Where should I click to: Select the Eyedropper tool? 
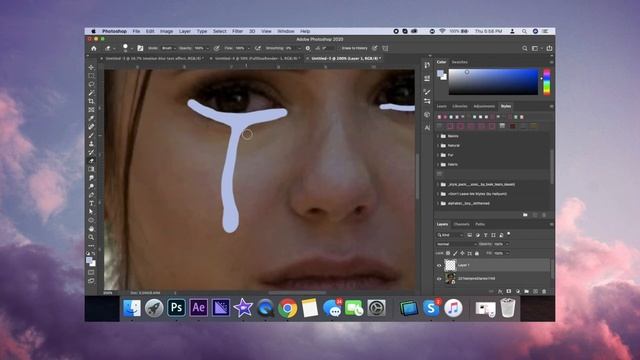pyautogui.click(x=91, y=118)
